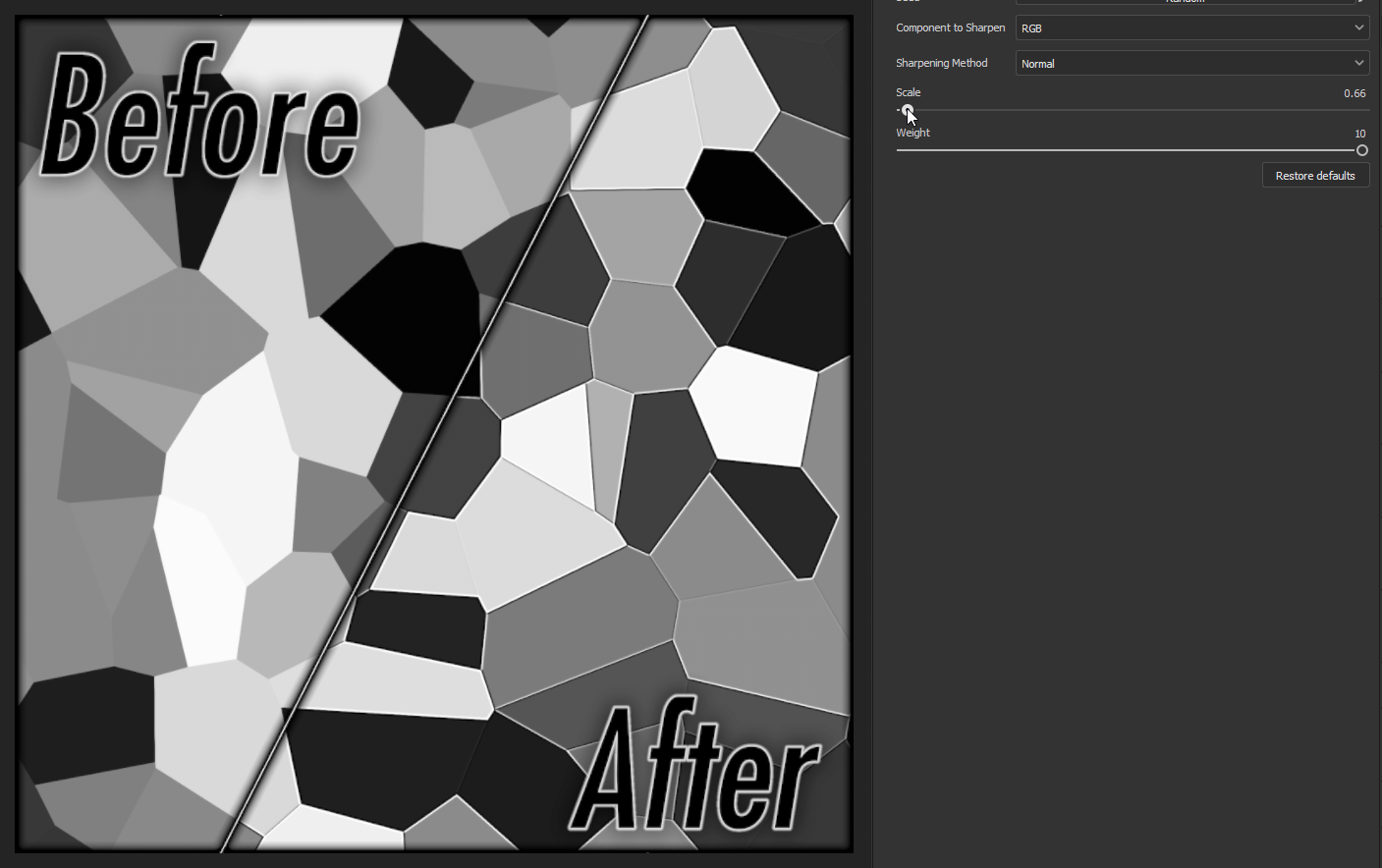Screen dimensions: 1382x868
Task: Click the Weight slider handle
Action: [x=1361, y=150]
